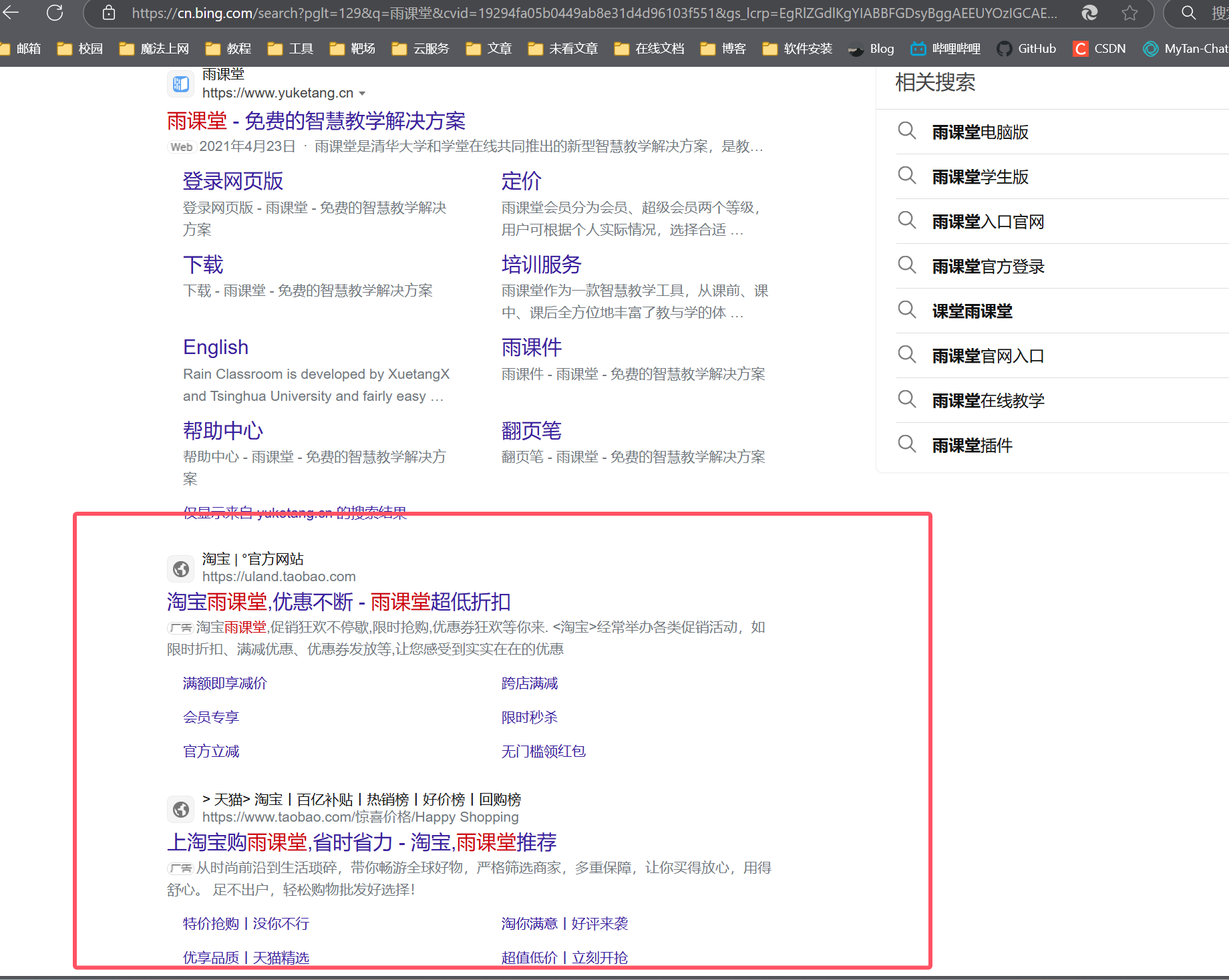Open the 未看文章 bookmark folder
The height and width of the screenshot is (980, 1229).
563,48
